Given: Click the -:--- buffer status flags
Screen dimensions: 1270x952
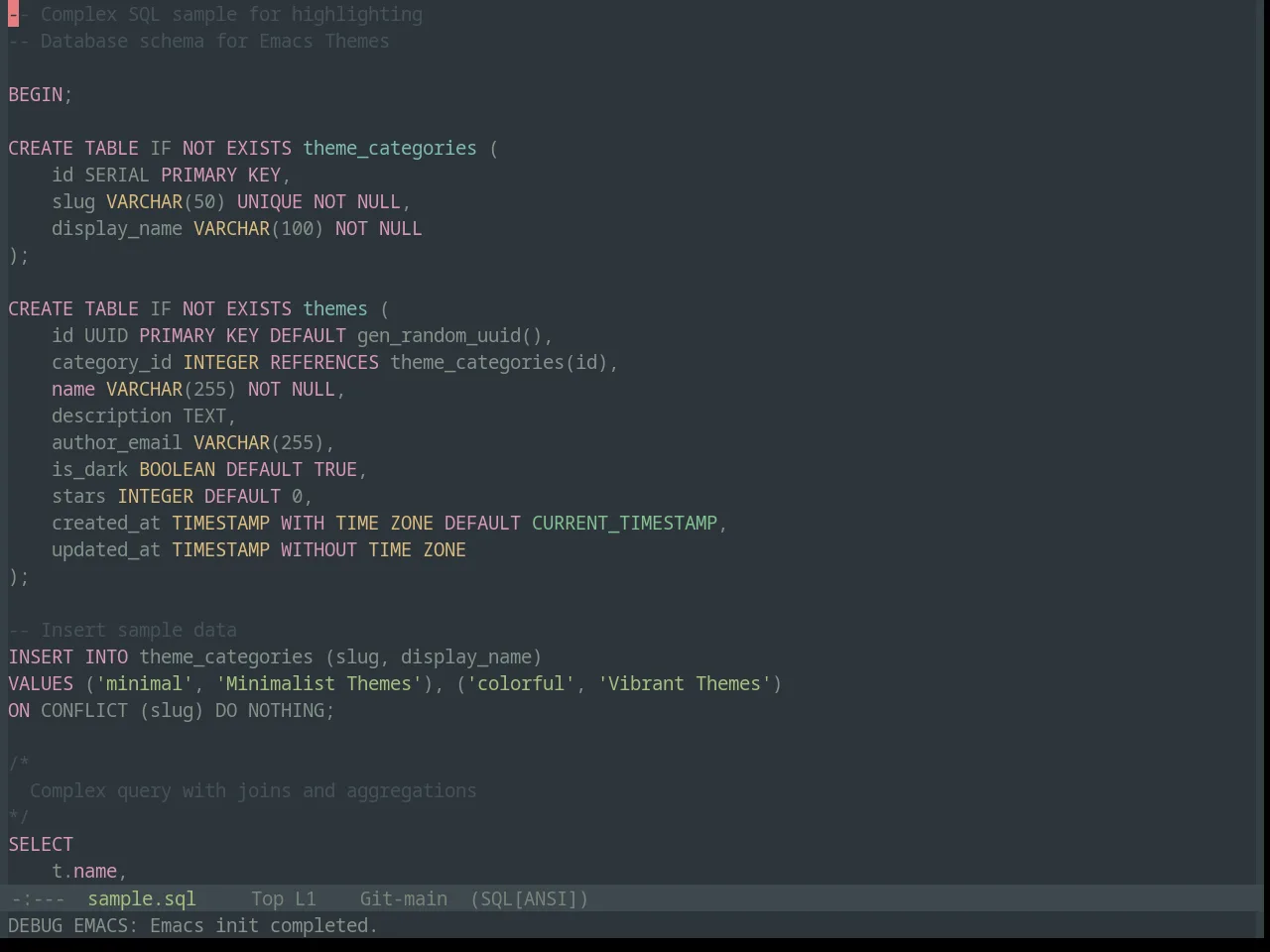Looking at the screenshot, I should (x=38, y=898).
